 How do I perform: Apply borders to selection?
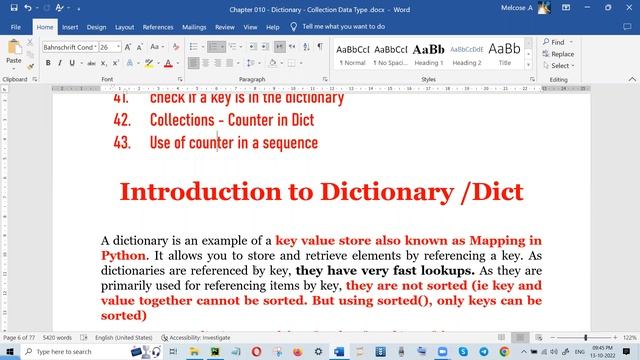[x=291, y=63]
